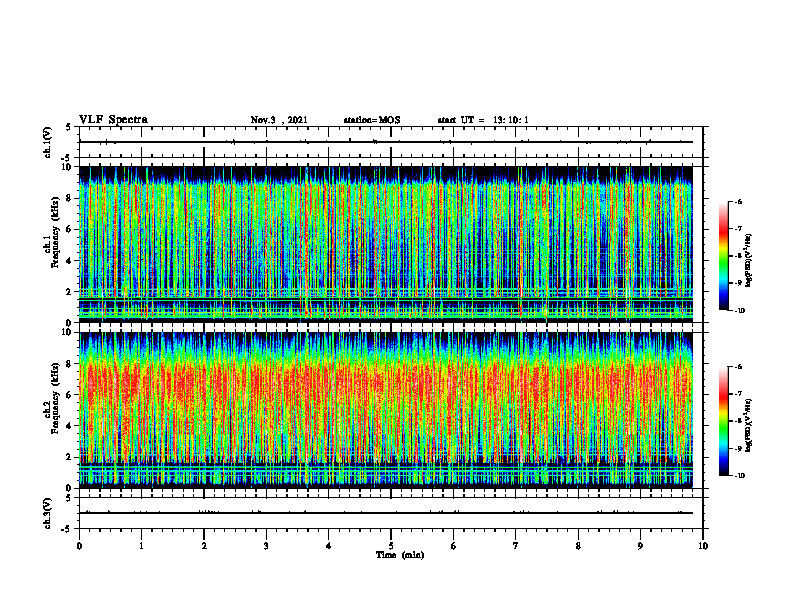Click the ch.1 voltage waveform panel
This screenshot has height=612, width=792.
391,142
